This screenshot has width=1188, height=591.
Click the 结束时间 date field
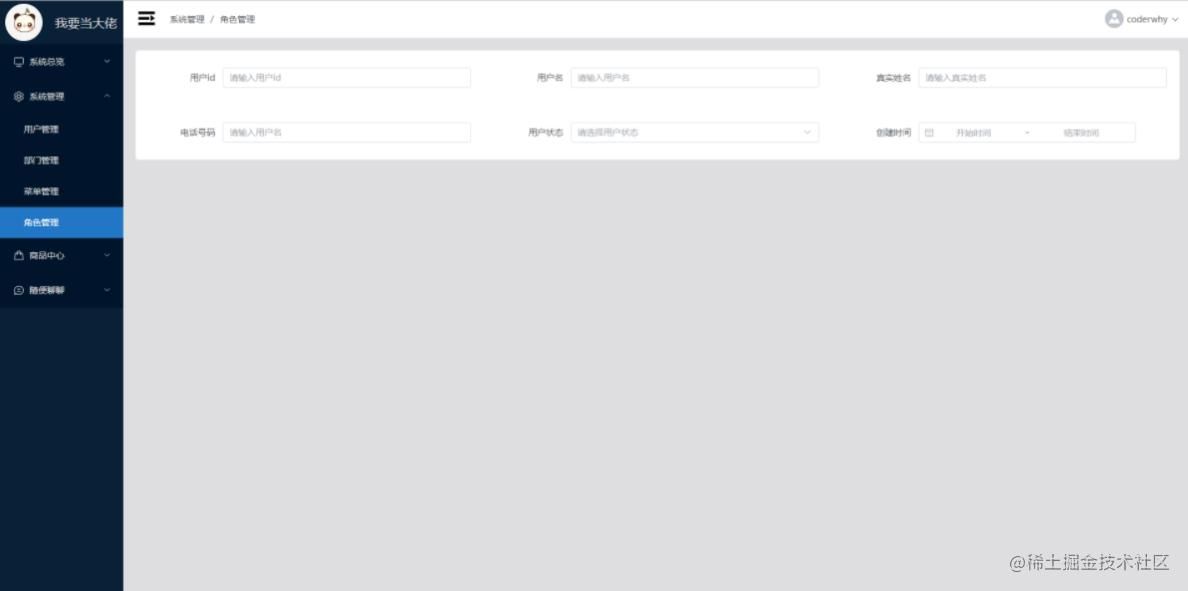pyautogui.click(x=1081, y=133)
